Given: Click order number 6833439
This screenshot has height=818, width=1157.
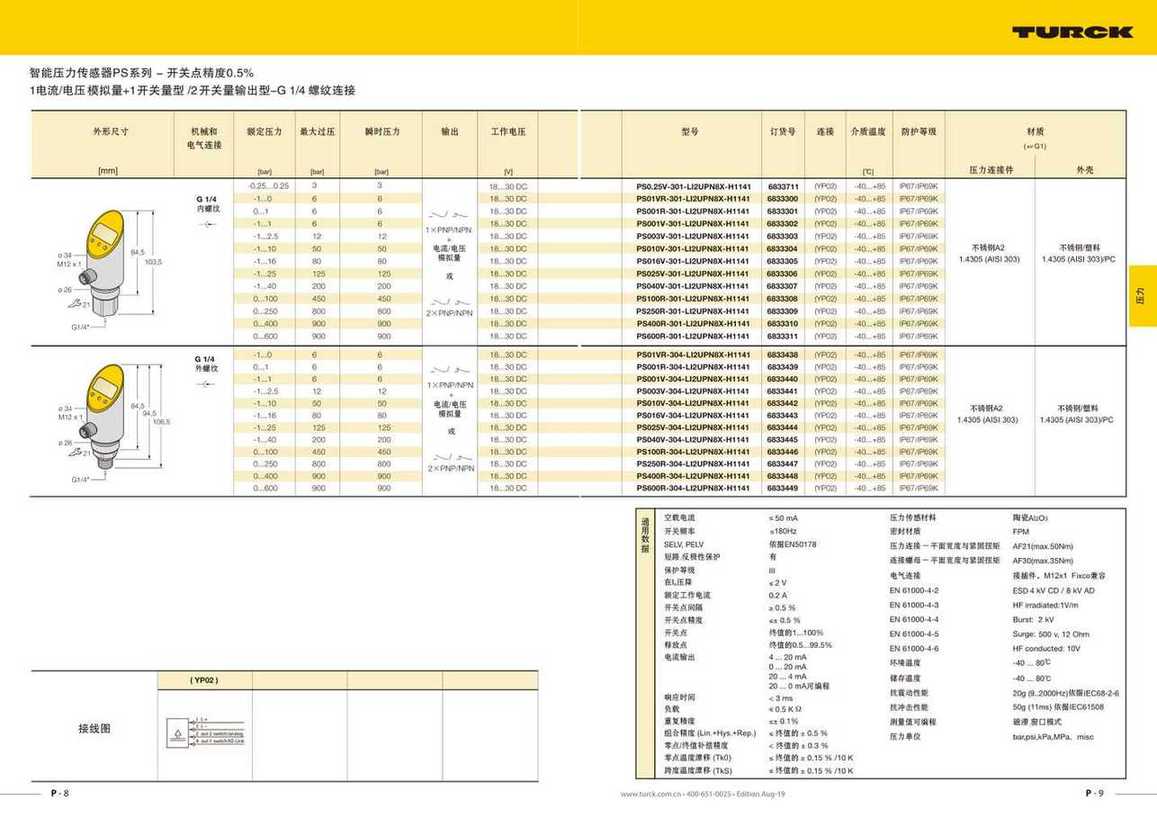Looking at the screenshot, I should click(783, 367).
